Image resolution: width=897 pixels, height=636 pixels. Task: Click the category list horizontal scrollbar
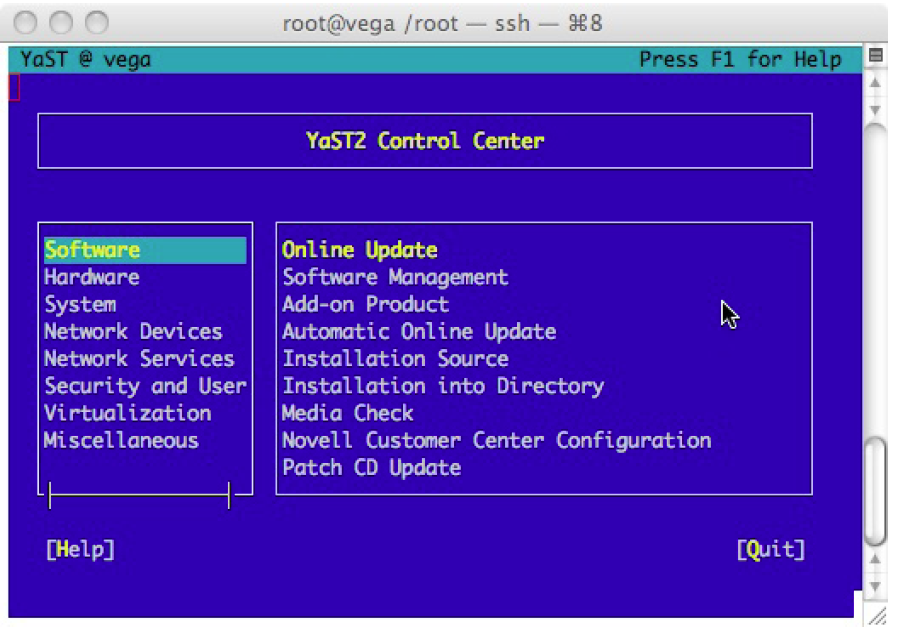coord(140,495)
